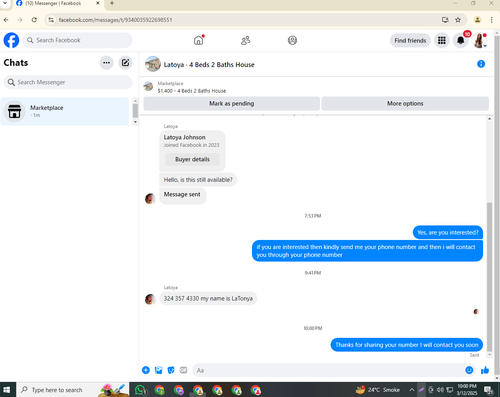The image size is (500, 397).
Task: Click the Buyer details button
Action: coord(192,159)
